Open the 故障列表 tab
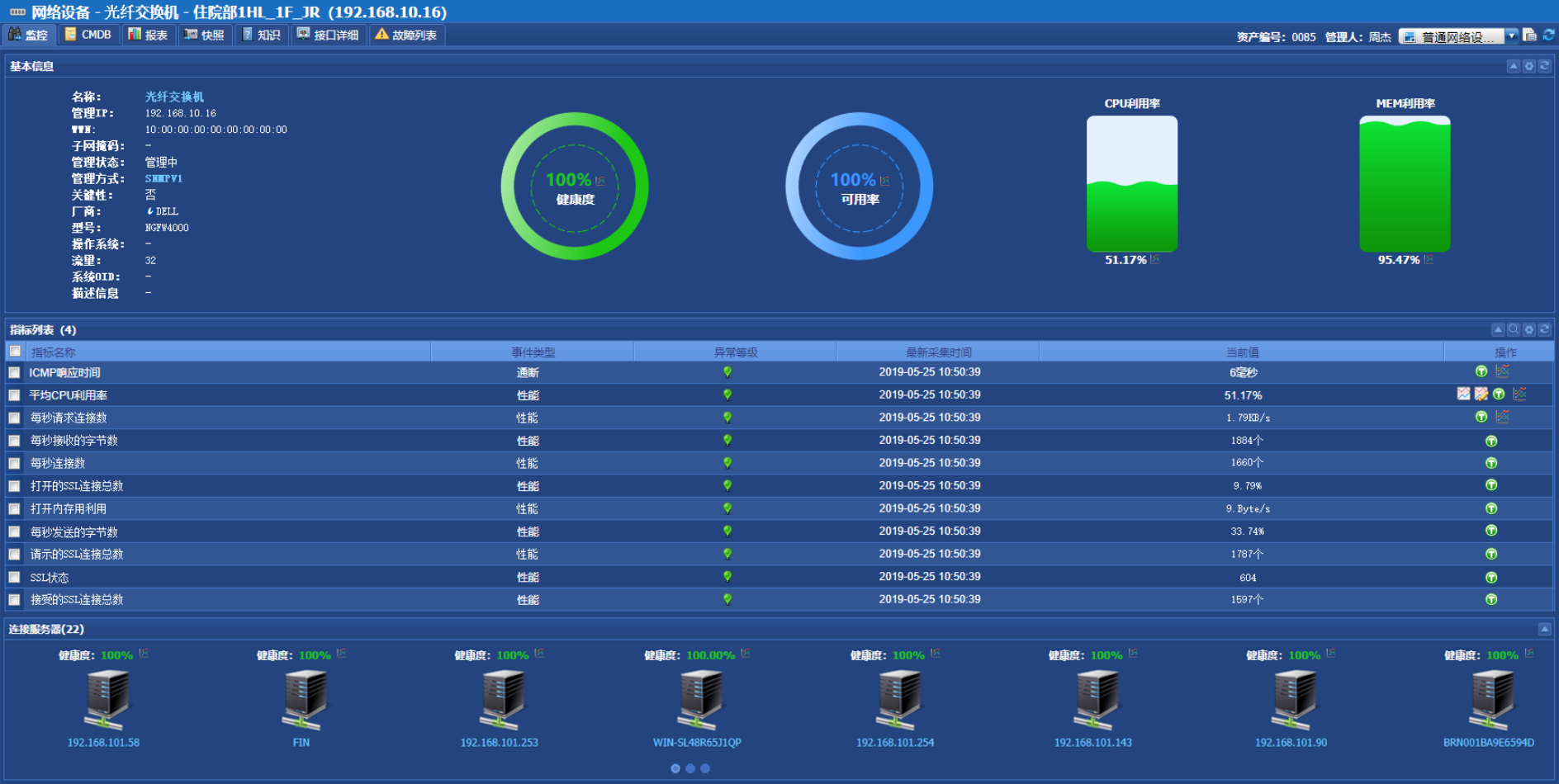Image resolution: width=1559 pixels, height=784 pixels. point(406,35)
